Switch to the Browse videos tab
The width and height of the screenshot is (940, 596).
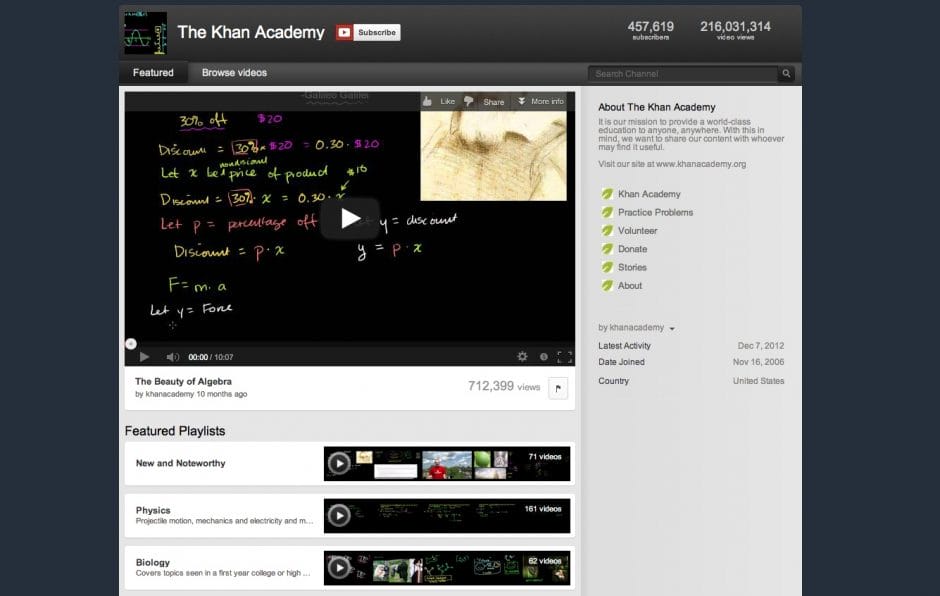tap(234, 73)
